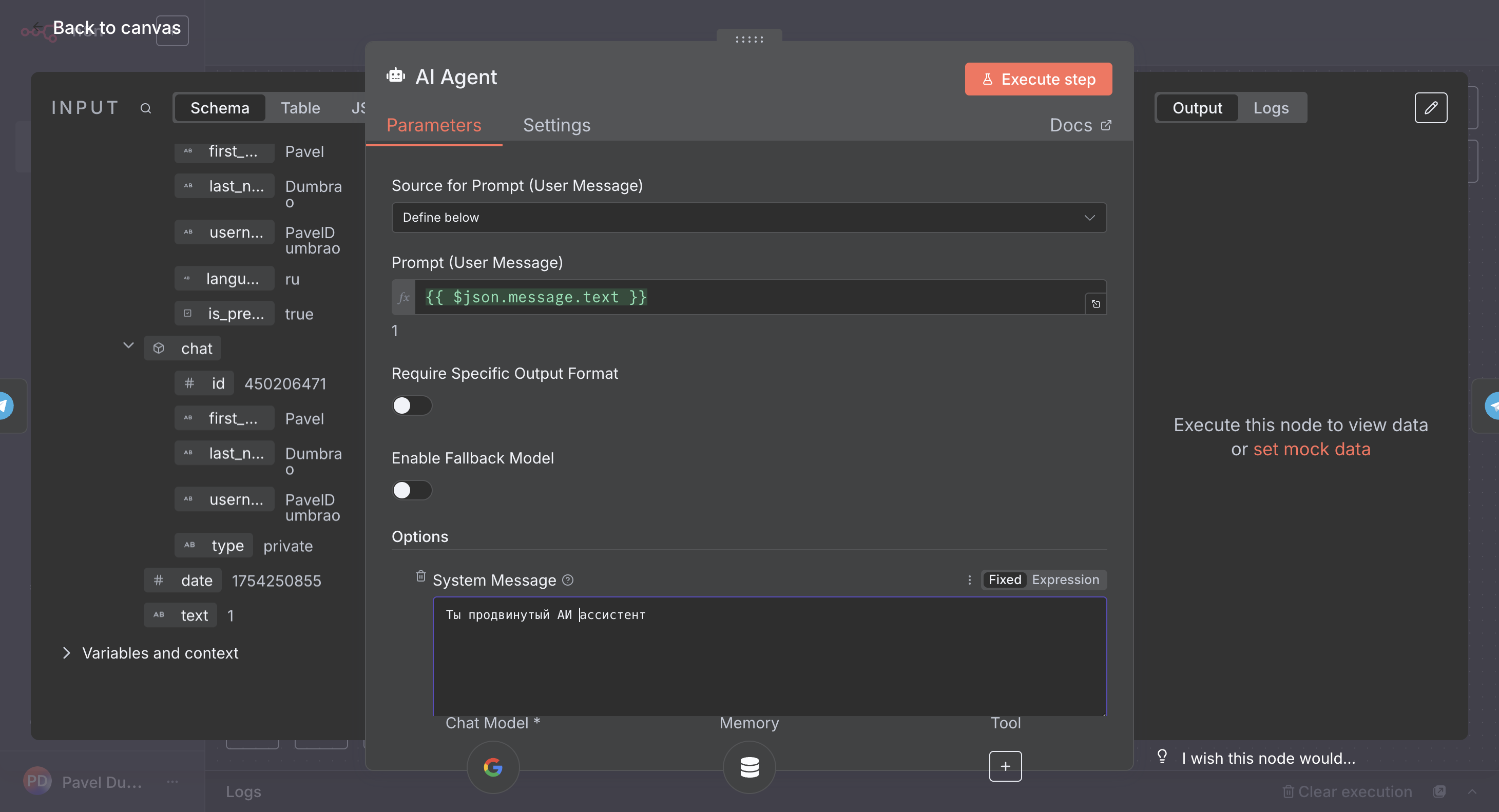
Task: Open the Memory database node icon
Action: [x=749, y=767]
